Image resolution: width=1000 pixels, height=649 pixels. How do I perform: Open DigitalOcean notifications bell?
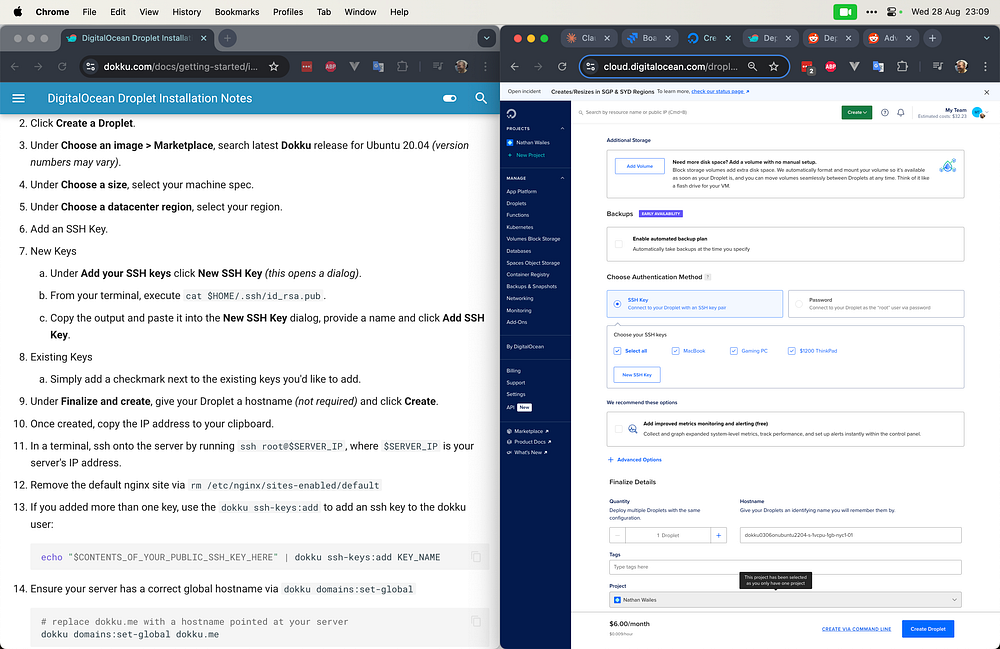pyautogui.click(x=901, y=112)
